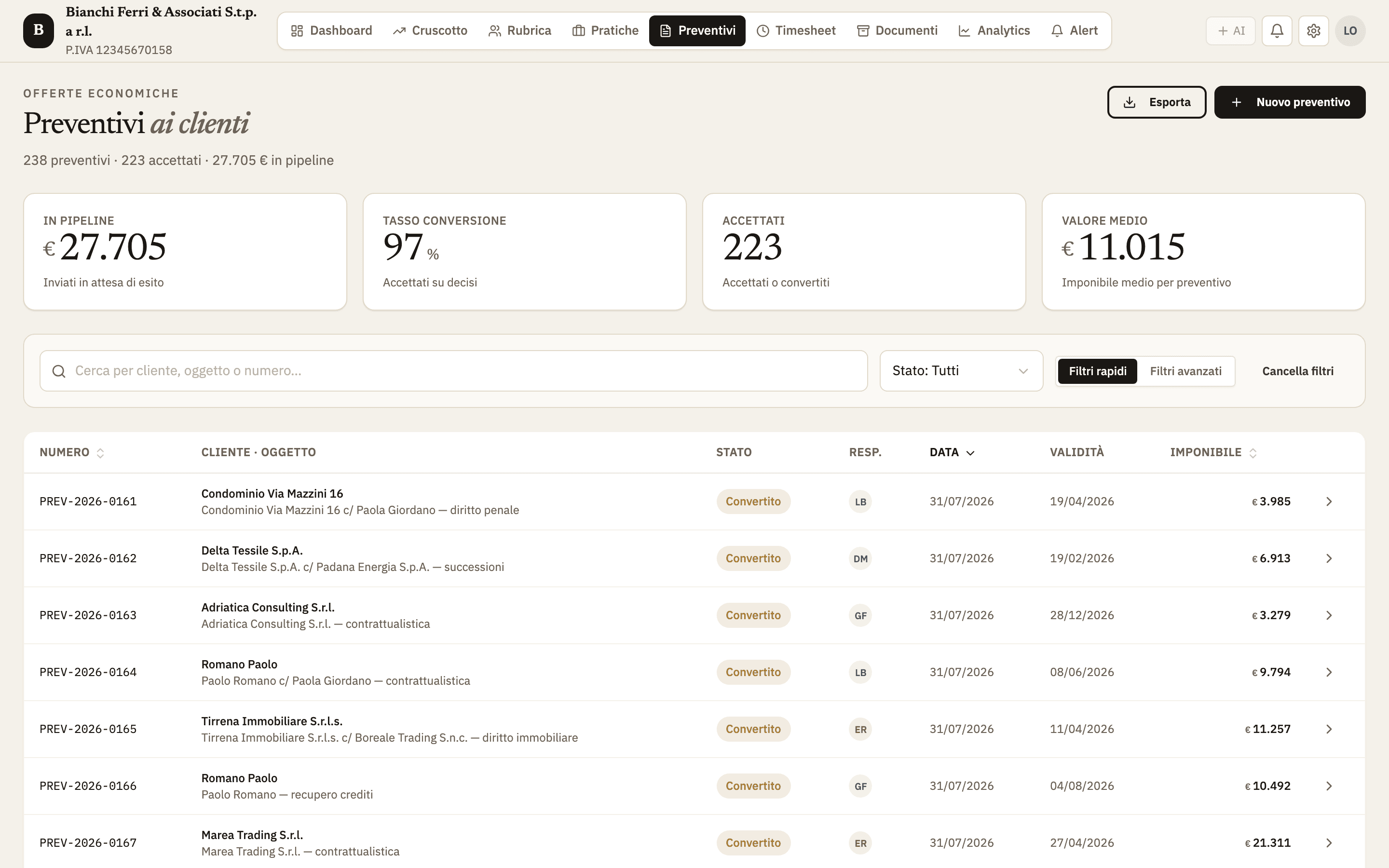Open row chevron for PREV-2026-0161
1389x868 pixels.
coord(1329,502)
